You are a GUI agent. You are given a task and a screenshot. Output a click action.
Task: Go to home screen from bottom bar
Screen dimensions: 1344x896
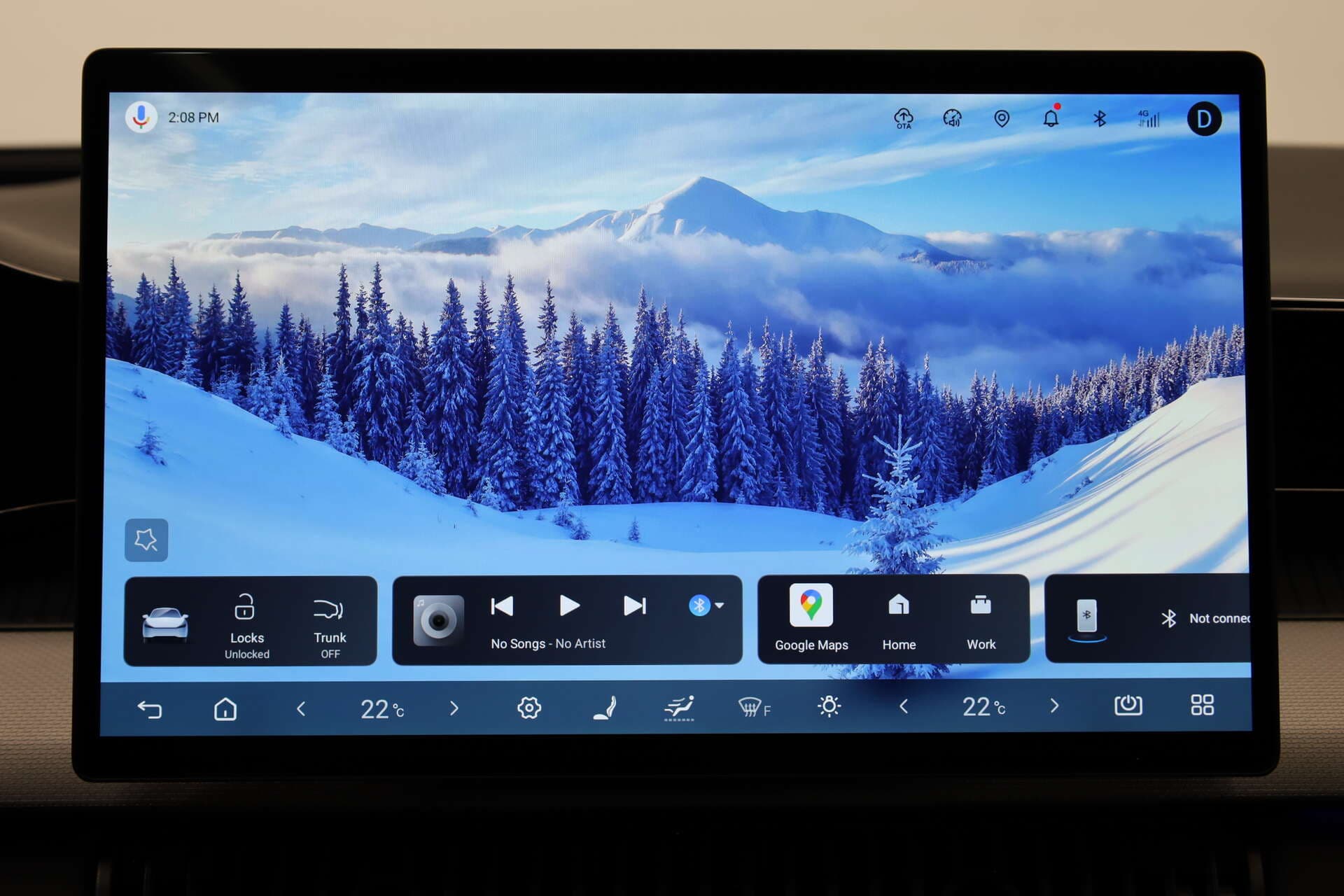pos(225,709)
